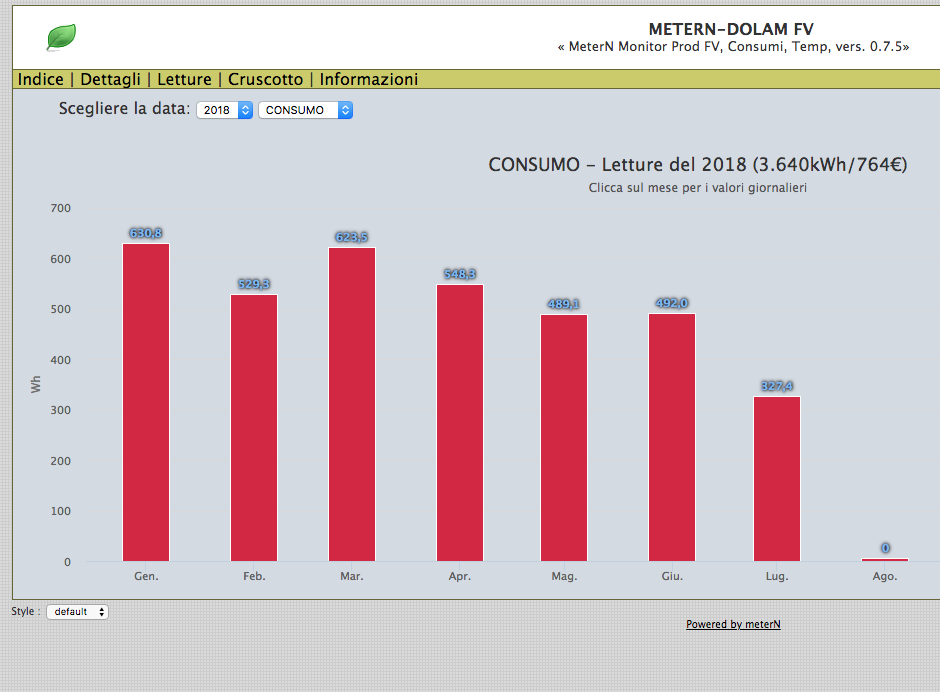Click the green leaf logo icon
Viewport: 940px width, 692px height.
(x=61, y=37)
